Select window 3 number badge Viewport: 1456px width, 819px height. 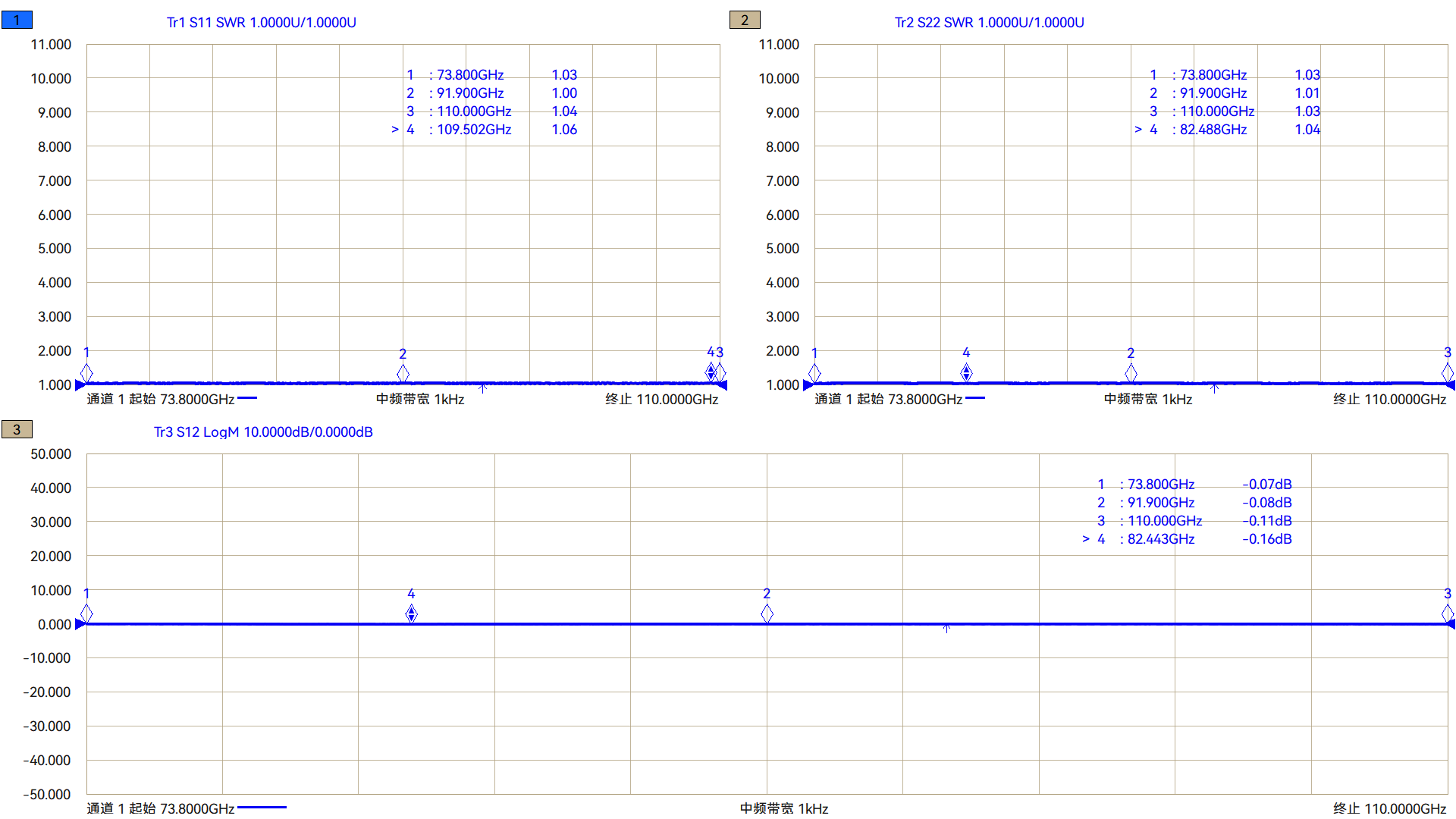click(17, 430)
